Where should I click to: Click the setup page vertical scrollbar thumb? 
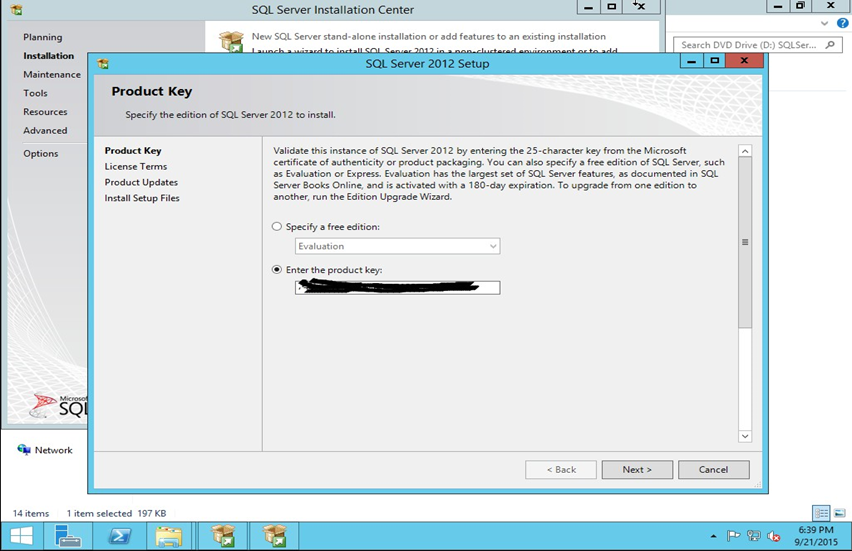tap(744, 242)
